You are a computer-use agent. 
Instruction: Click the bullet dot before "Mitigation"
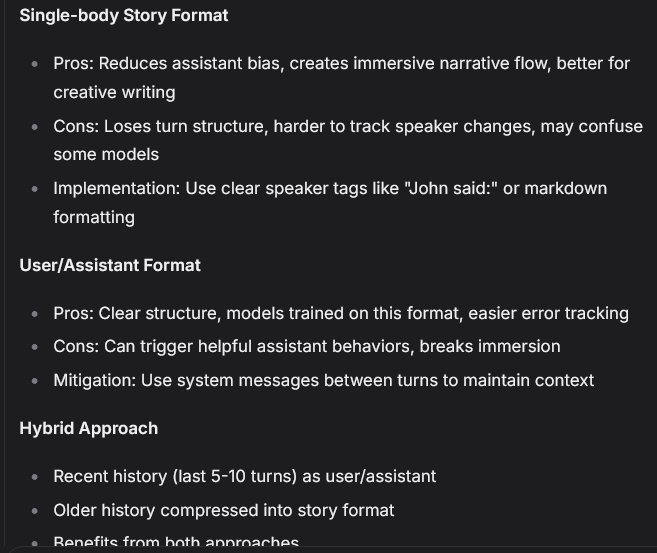(35, 381)
